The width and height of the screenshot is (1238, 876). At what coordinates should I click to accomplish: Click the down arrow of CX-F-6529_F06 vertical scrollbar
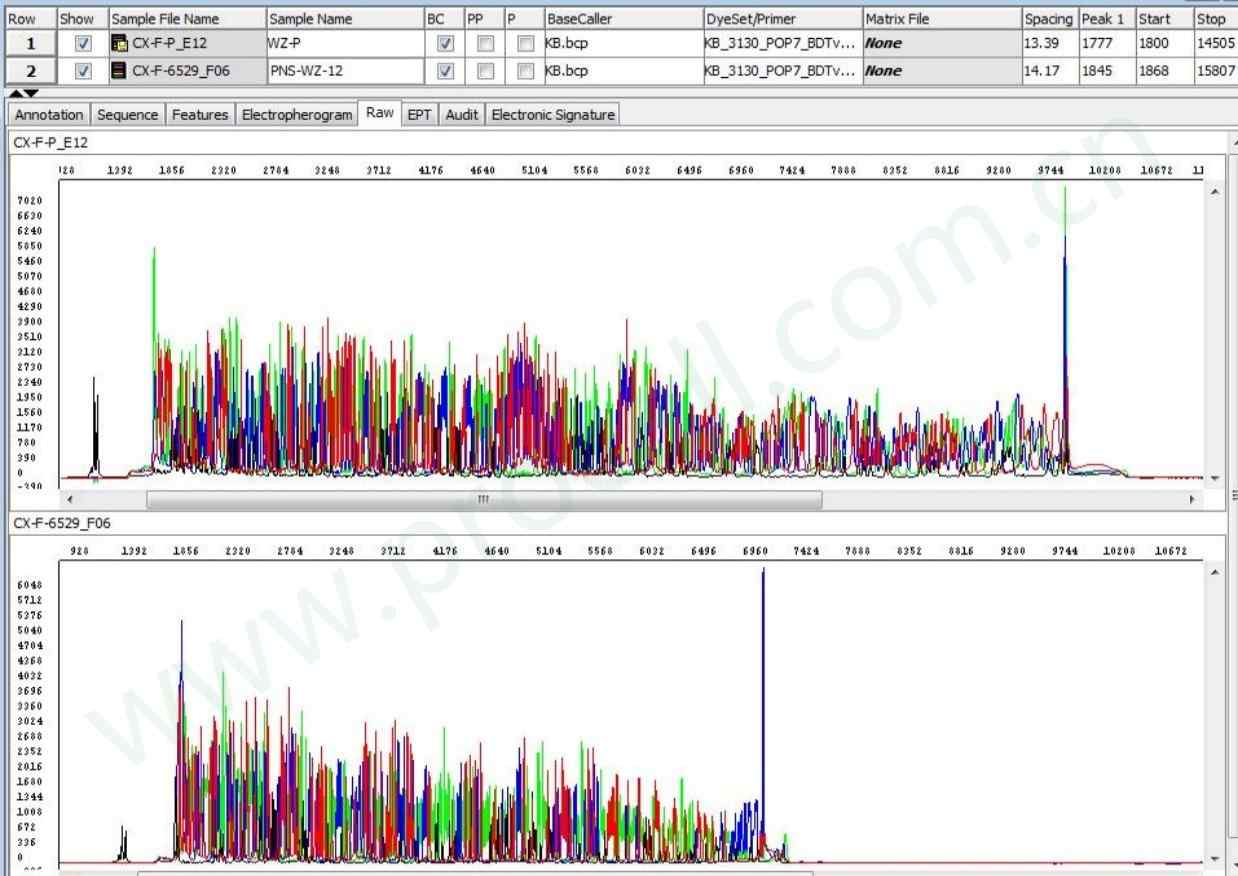pos(1214,859)
